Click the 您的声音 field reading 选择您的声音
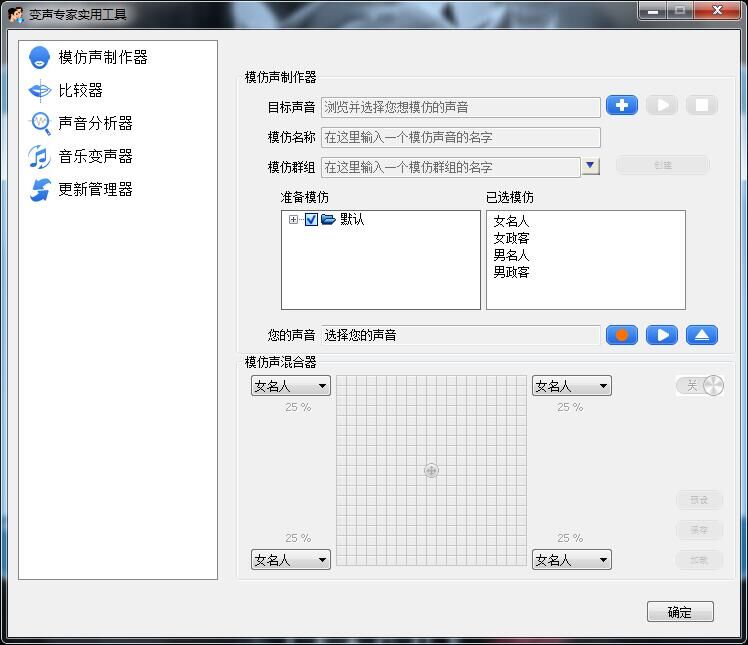 461,335
